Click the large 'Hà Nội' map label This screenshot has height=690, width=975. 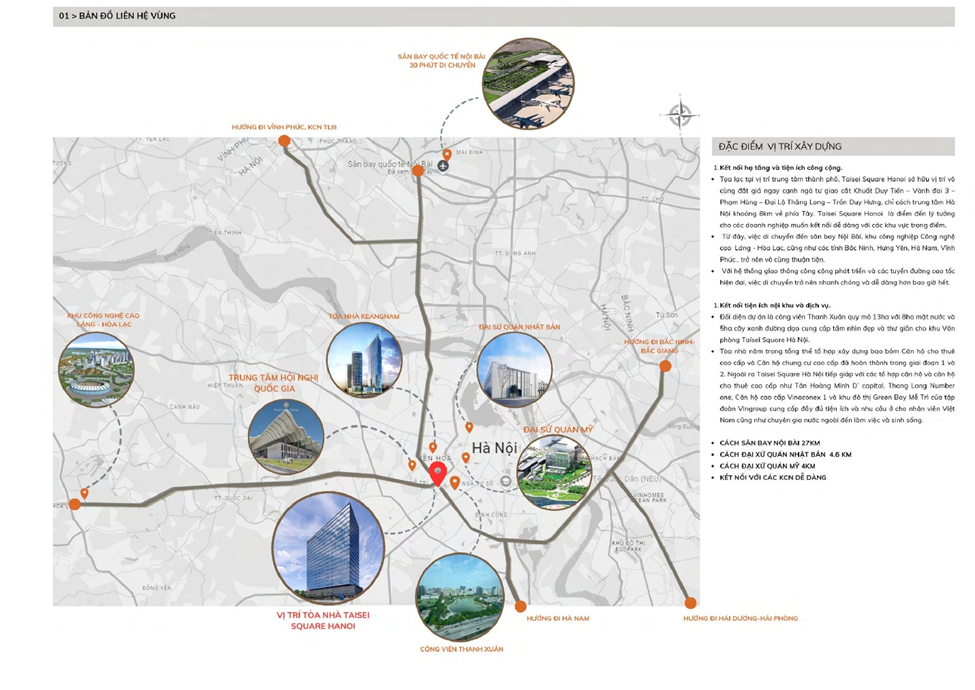tap(494, 448)
